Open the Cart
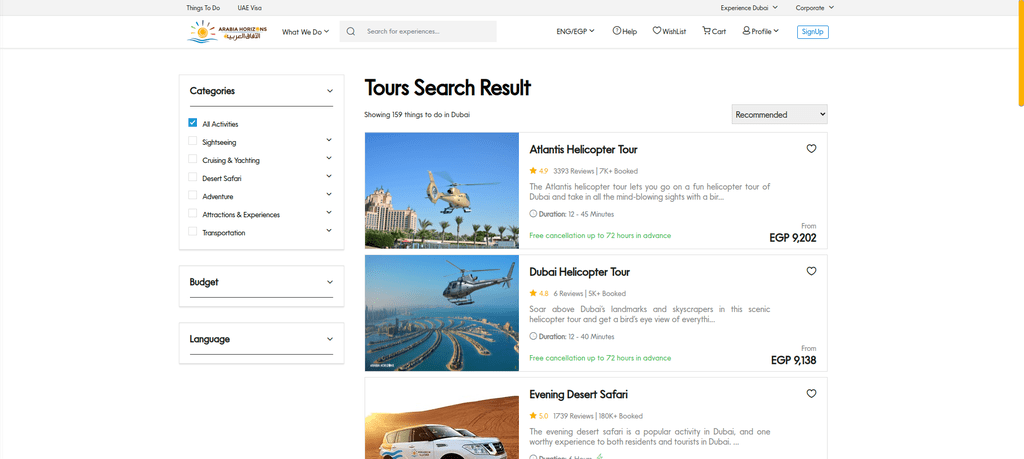Viewport: 1024px width, 459px height. point(714,31)
